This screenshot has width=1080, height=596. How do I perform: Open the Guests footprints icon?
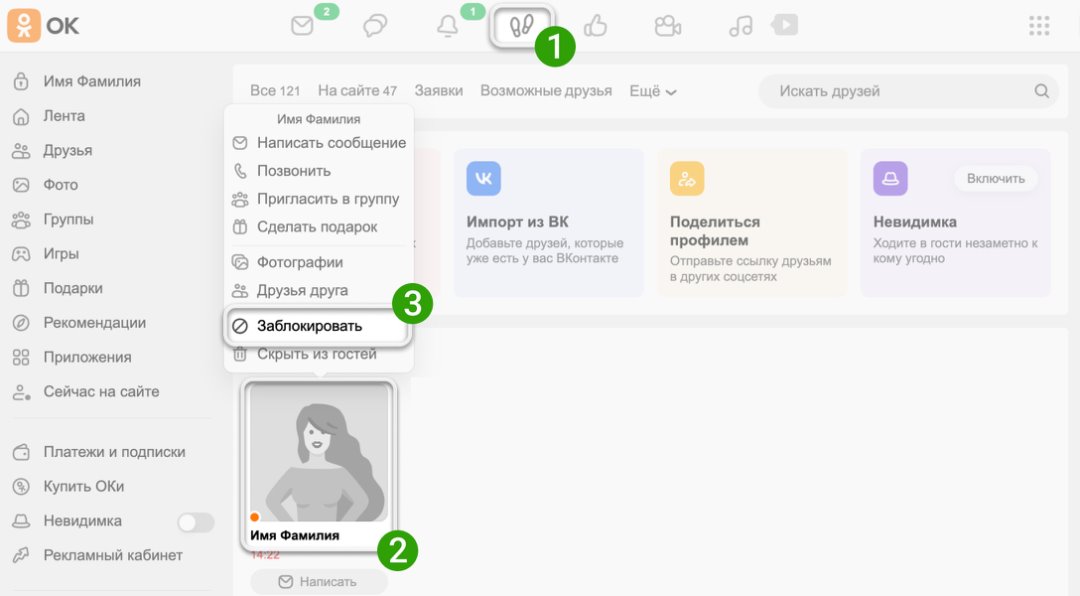tap(522, 27)
